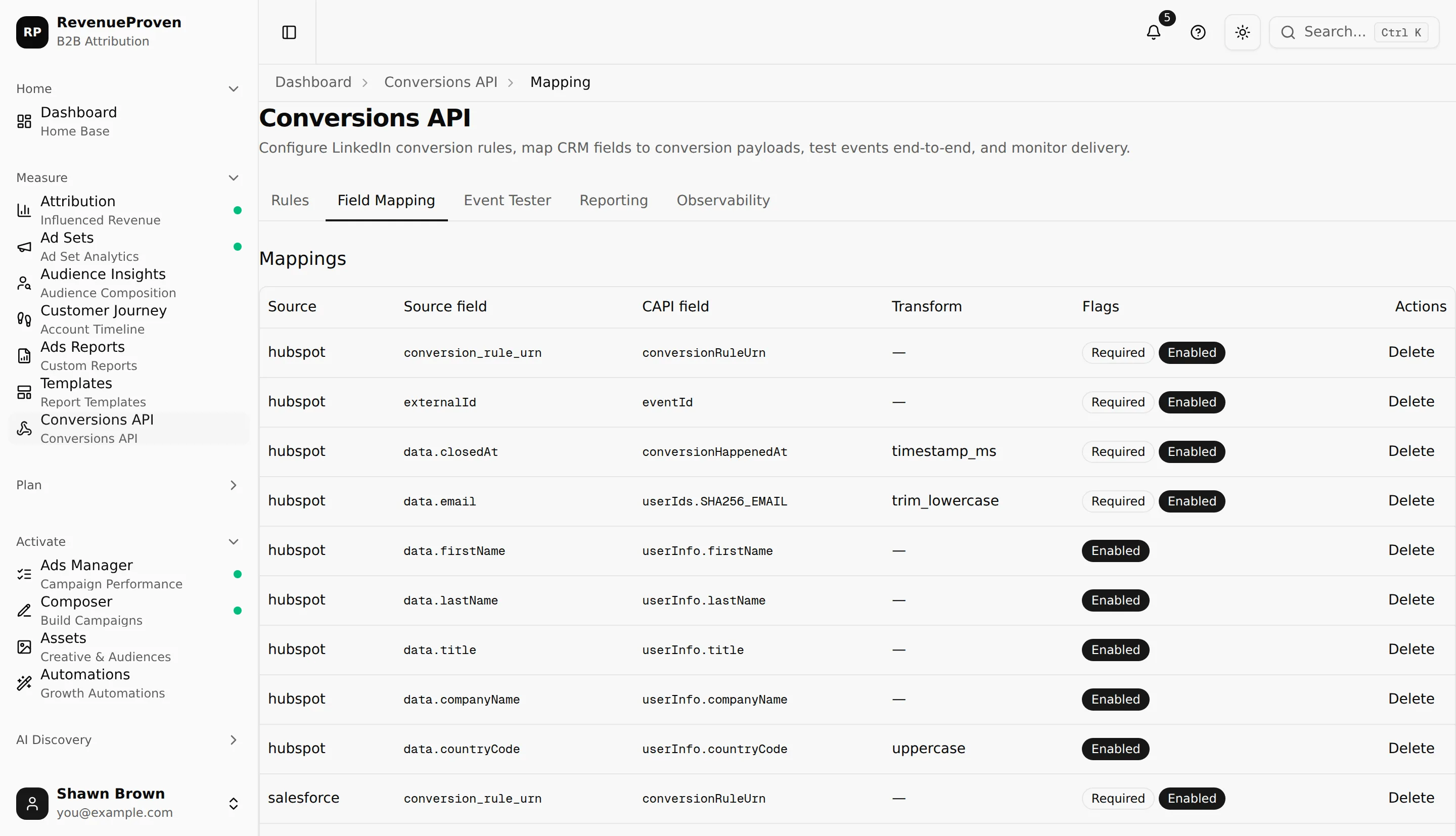Click the Audience Insights people icon

[x=24, y=283]
